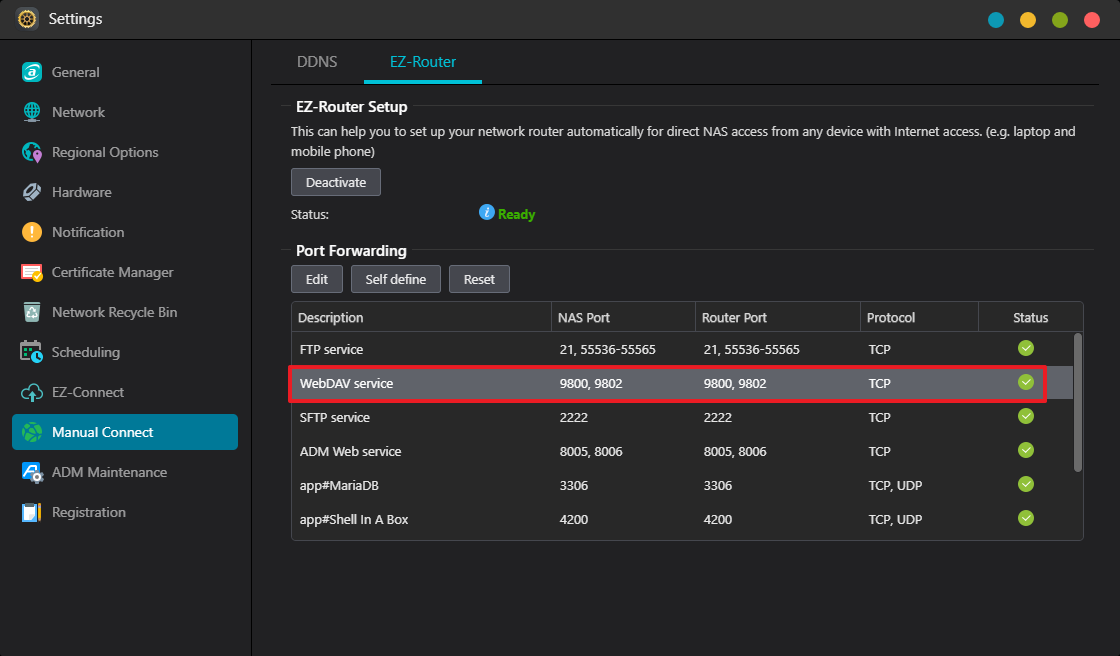This screenshot has width=1120, height=656.
Task: Open General settings icon in sidebar
Action: click(x=32, y=72)
